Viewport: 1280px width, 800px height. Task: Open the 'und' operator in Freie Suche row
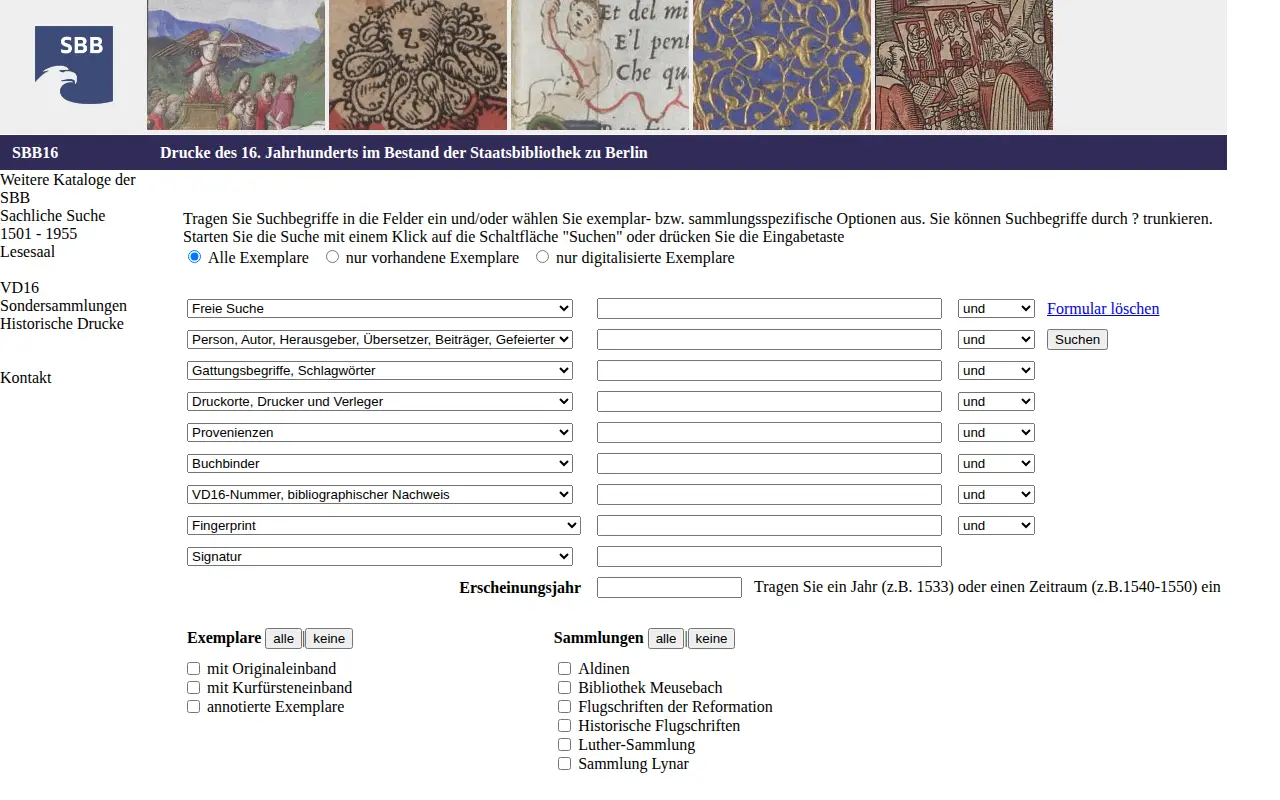click(996, 309)
